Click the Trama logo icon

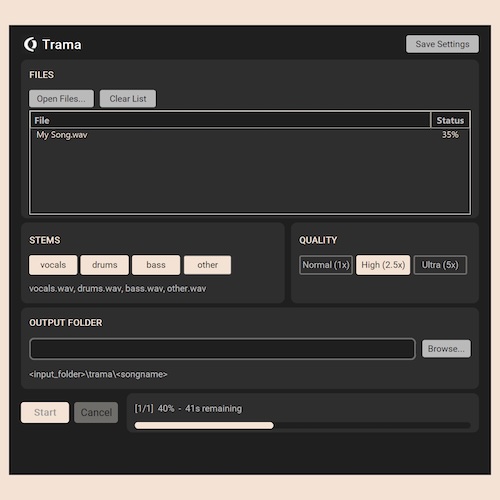coord(31,44)
